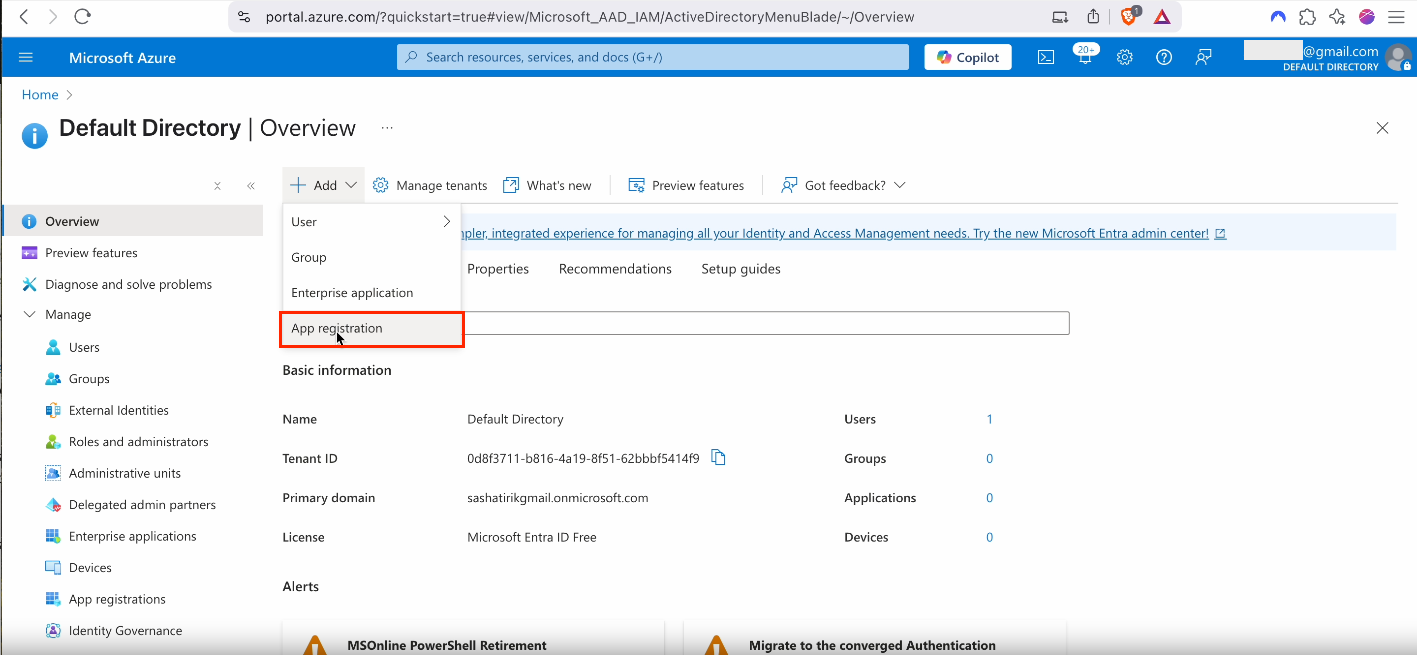Switch to the Properties tab
This screenshot has height=655, width=1417.
point(498,269)
